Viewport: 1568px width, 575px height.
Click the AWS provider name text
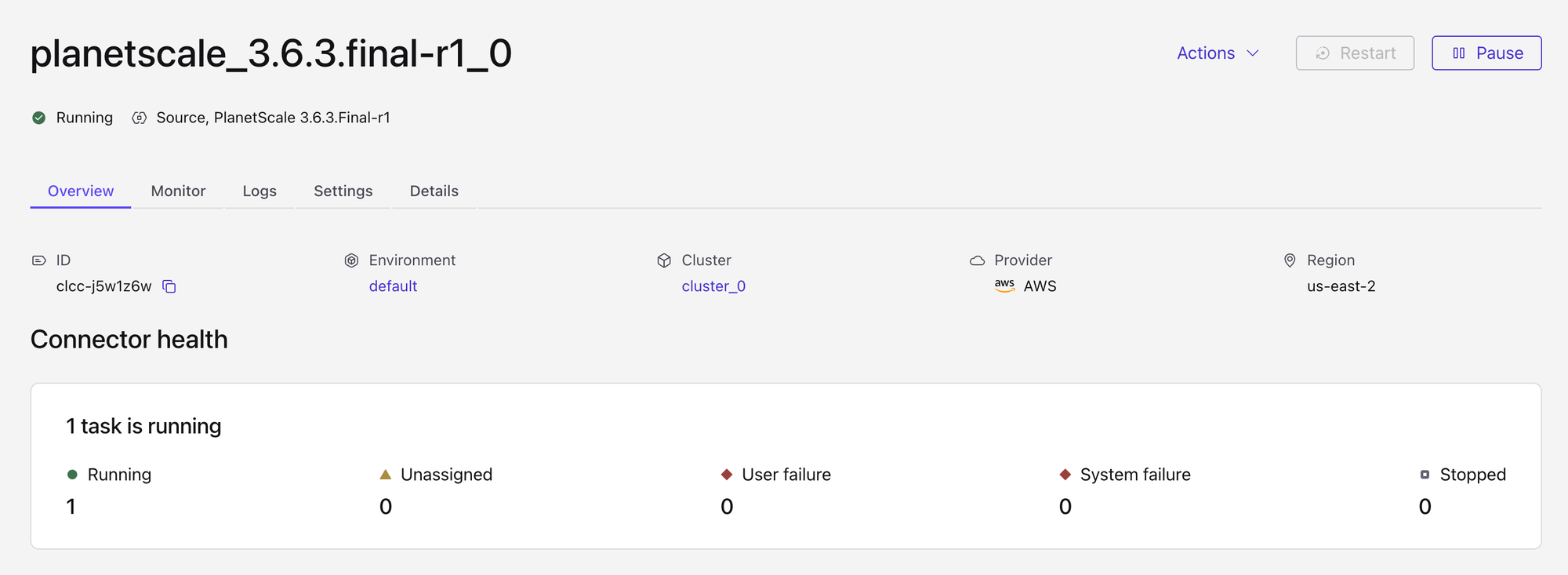tap(1040, 286)
